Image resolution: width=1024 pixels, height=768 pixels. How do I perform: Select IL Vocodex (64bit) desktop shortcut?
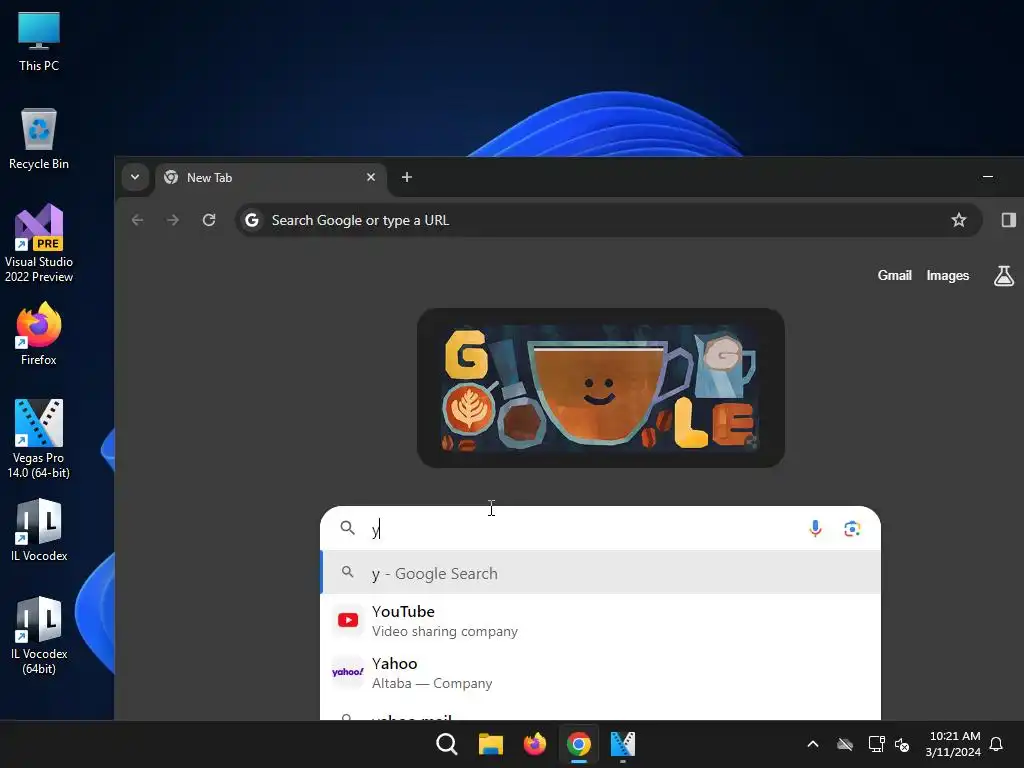pyautogui.click(x=39, y=635)
